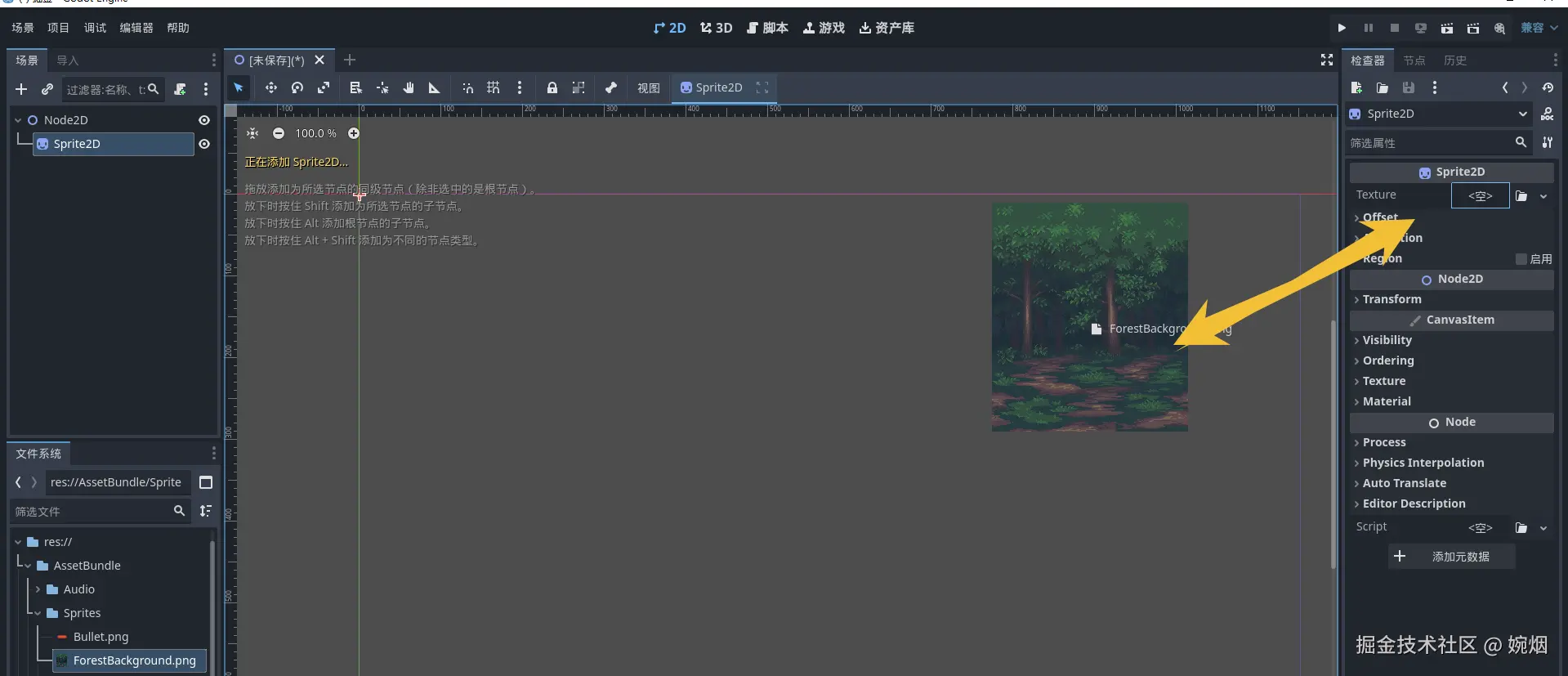The height and width of the screenshot is (676, 1568).
Task: Add a new child node with the plus icon
Action: (x=21, y=89)
